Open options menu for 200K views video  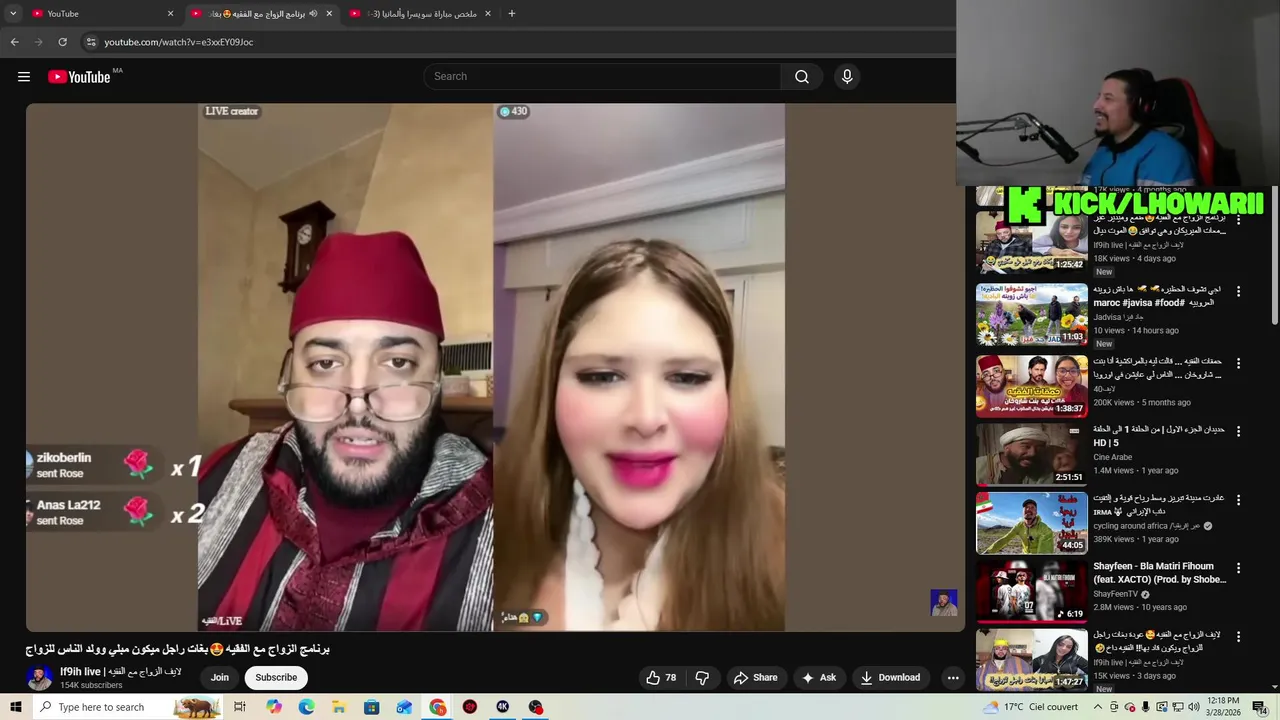pos(1238,364)
